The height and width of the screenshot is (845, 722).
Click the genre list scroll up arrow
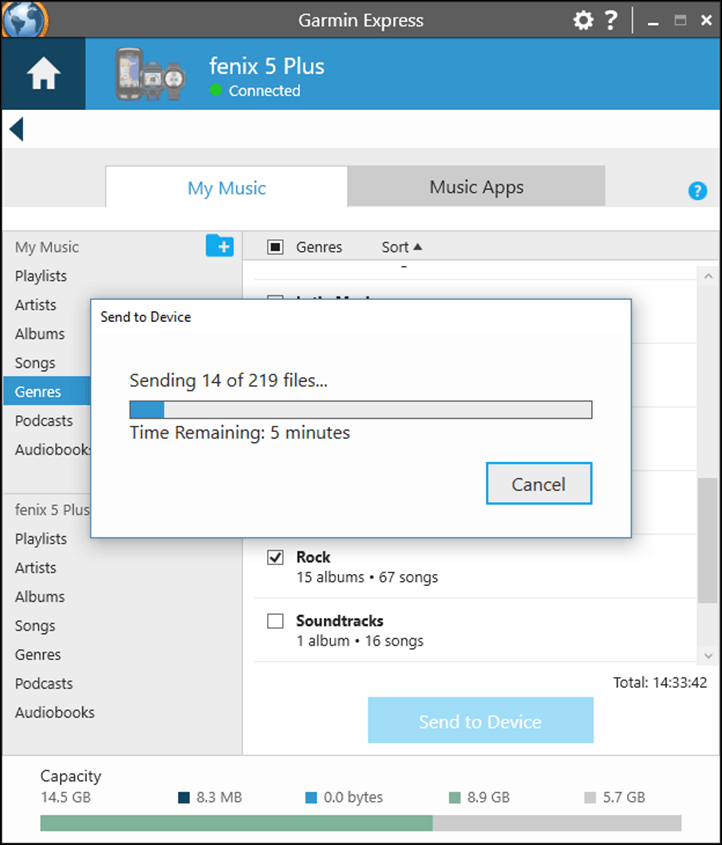(x=708, y=276)
